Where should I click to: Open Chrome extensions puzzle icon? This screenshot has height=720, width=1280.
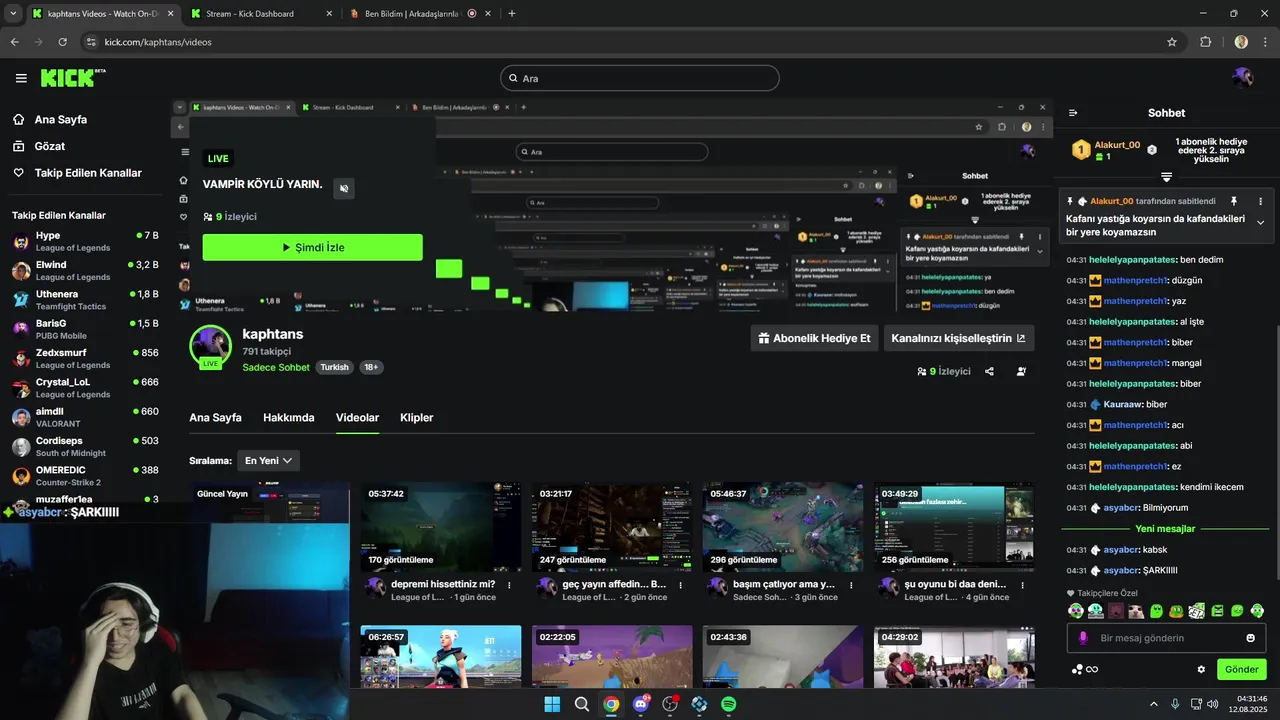click(x=1205, y=42)
